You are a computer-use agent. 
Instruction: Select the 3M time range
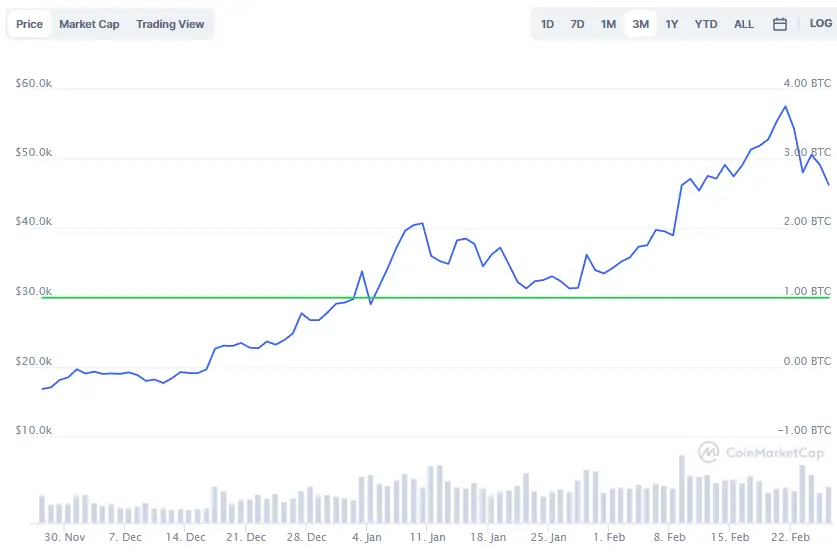pyautogui.click(x=641, y=24)
